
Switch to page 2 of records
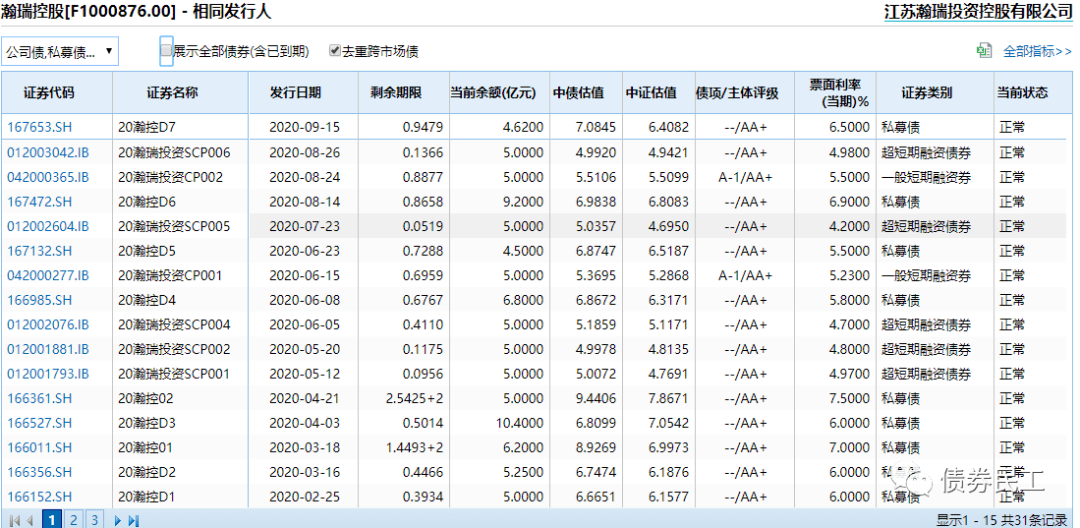click(74, 519)
